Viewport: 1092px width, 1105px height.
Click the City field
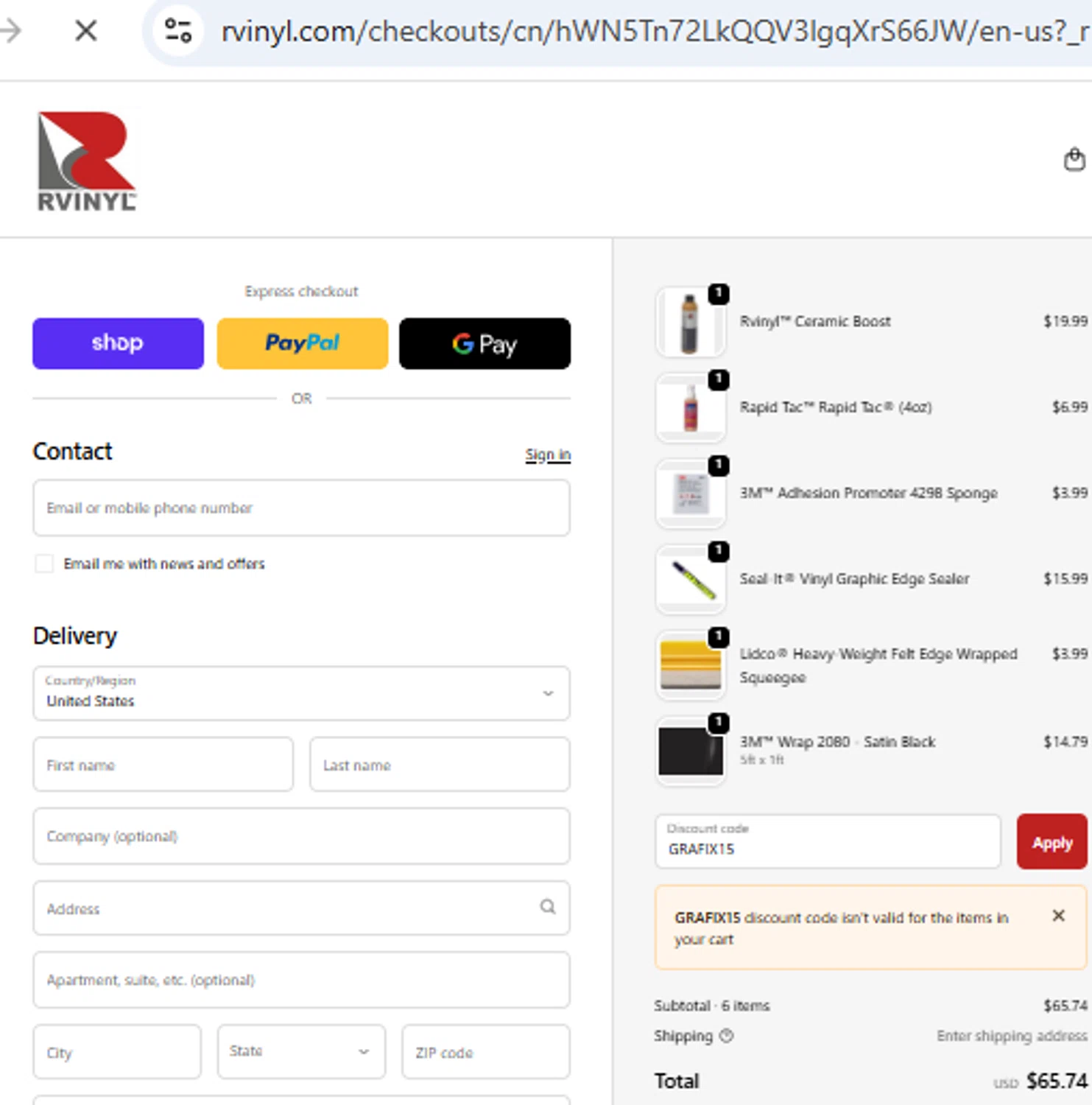[x=117, y=1051]
